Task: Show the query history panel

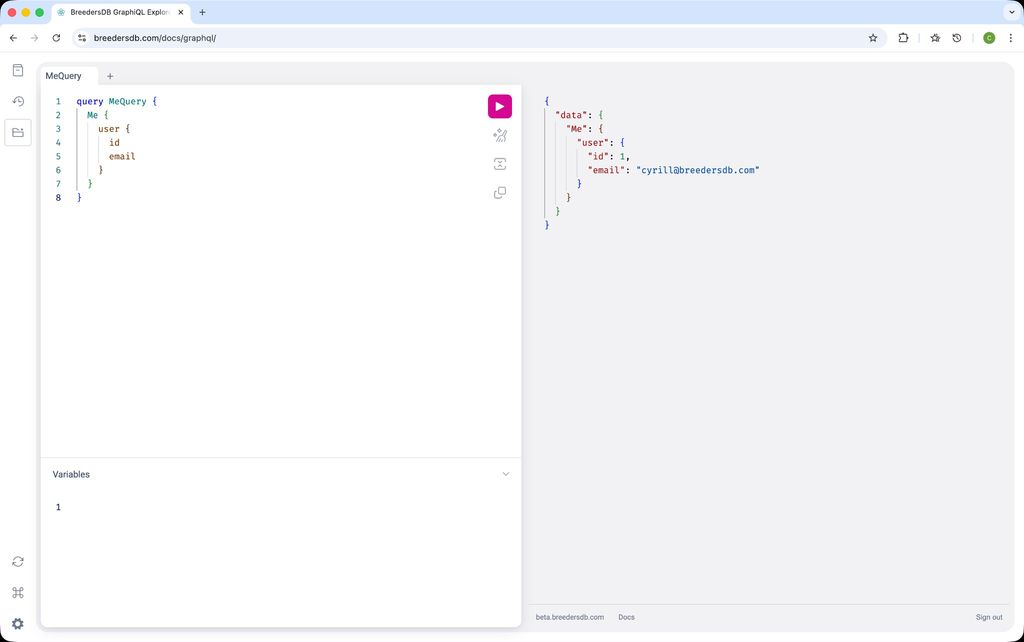Action: coord(17,101)
